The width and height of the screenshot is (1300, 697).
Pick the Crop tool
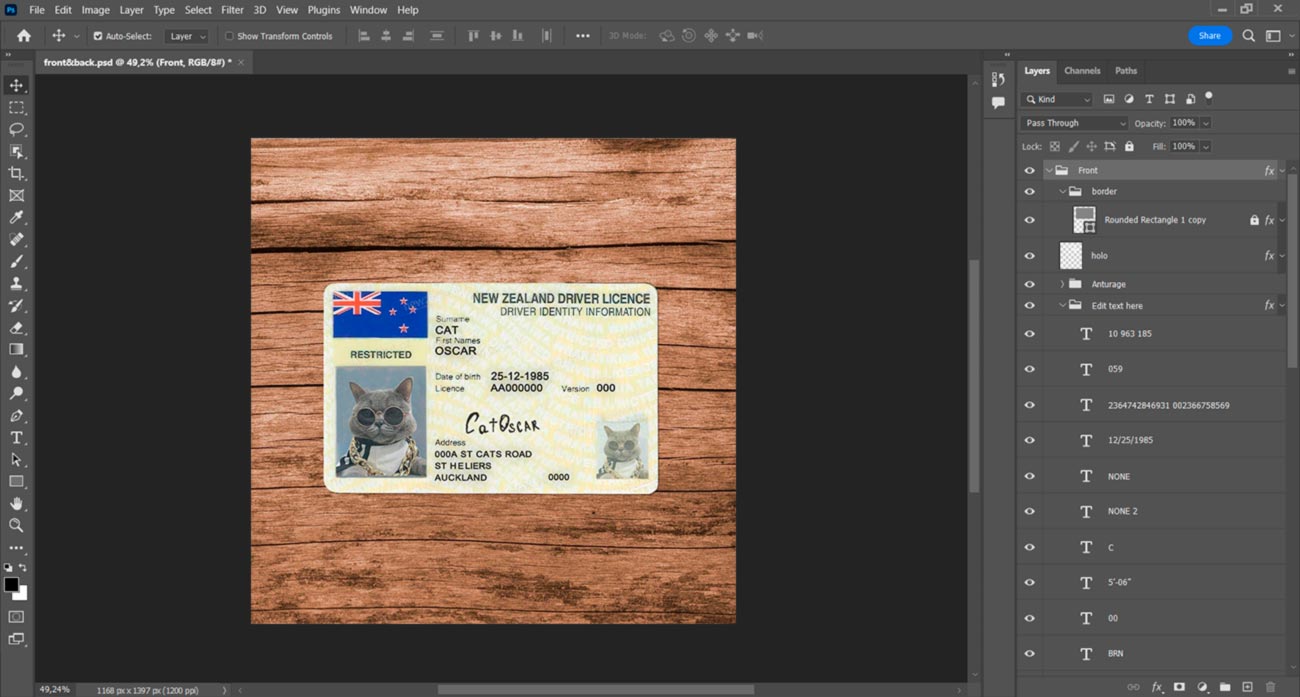pos(16,174)
